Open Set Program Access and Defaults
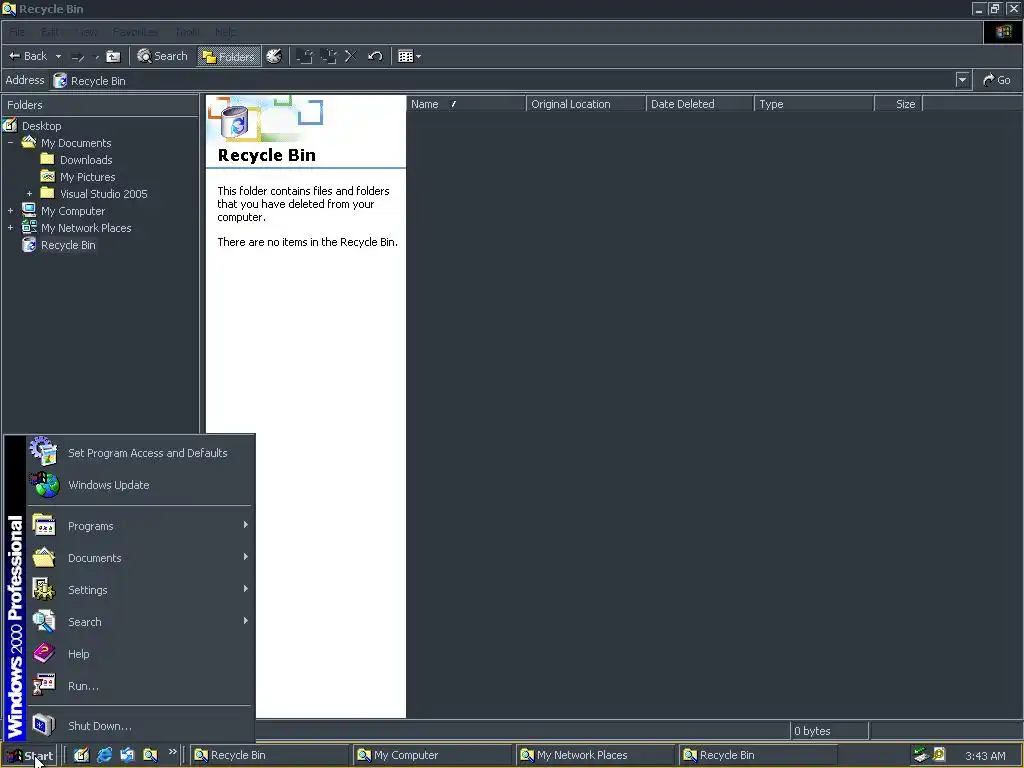Viewport: 1024px width, 768px height. point(140,453)
